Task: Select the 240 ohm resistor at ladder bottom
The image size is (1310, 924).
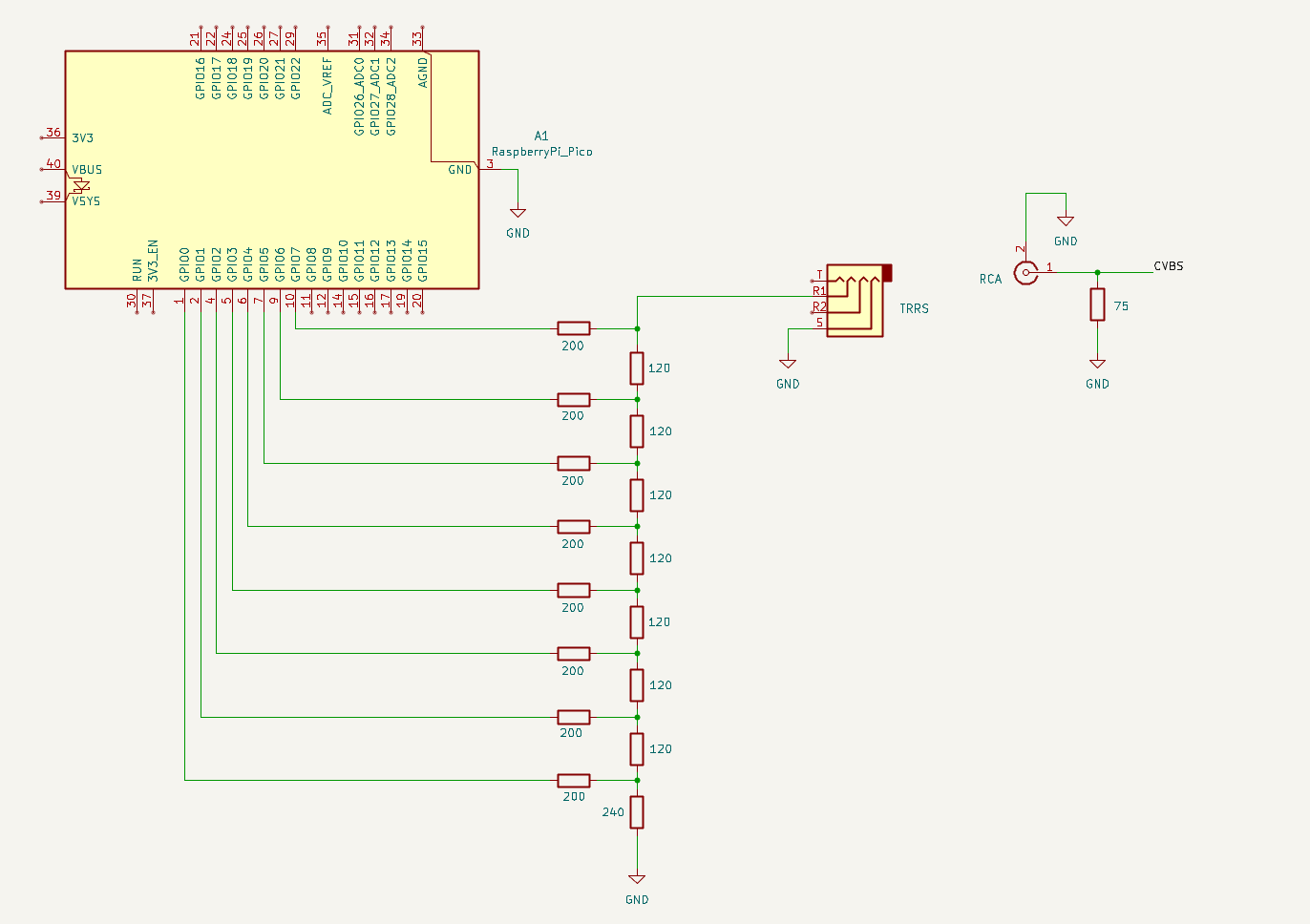Action: tap(637, 812)
